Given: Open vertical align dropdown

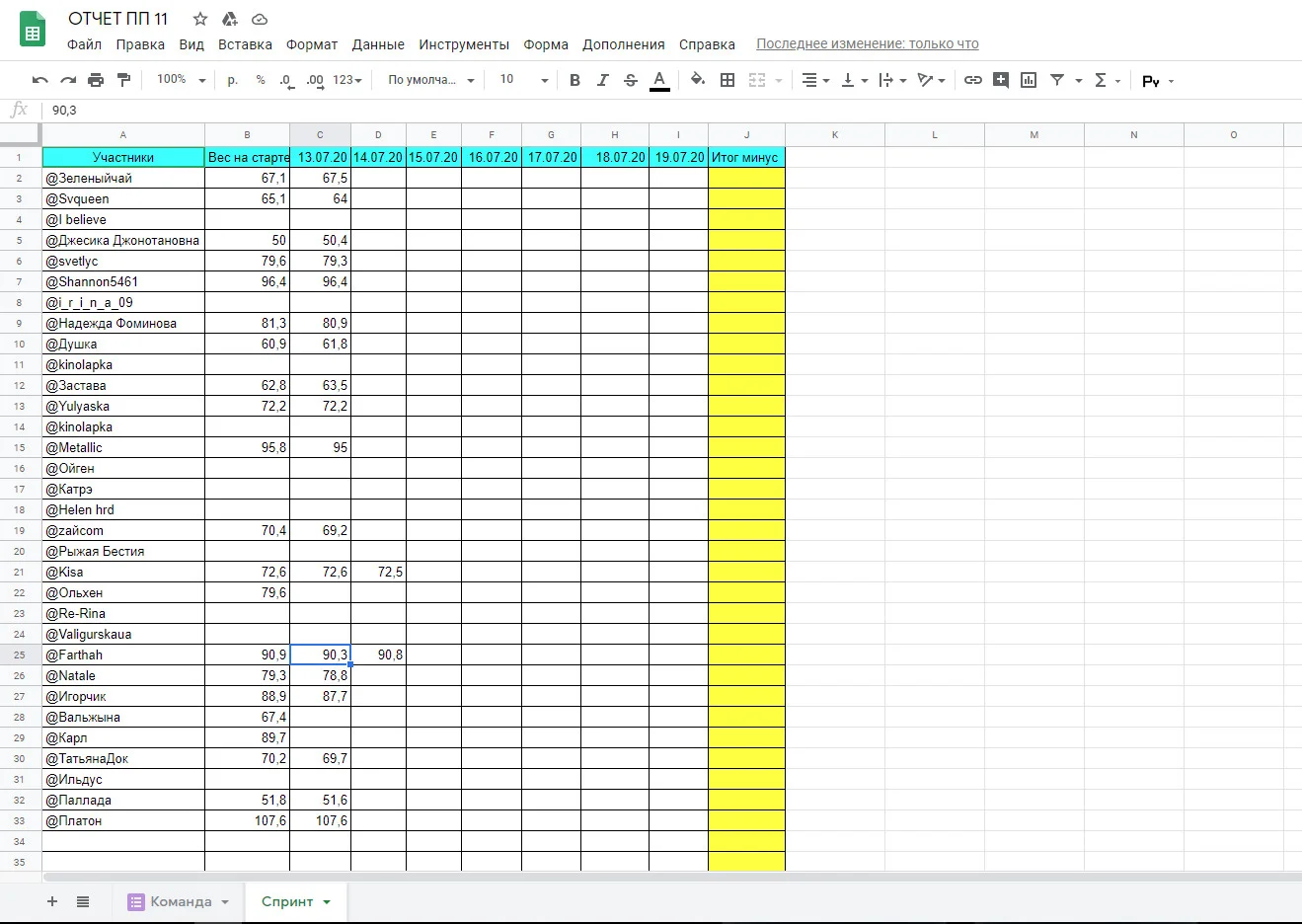Looking at the screenshot, I should coord(854,80).
